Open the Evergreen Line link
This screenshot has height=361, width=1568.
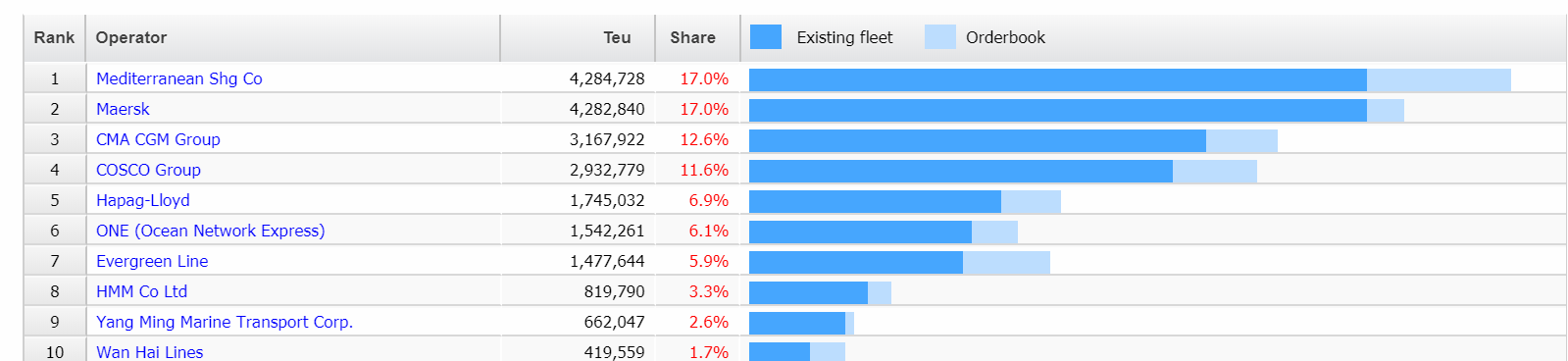click(x=152, y=261)
